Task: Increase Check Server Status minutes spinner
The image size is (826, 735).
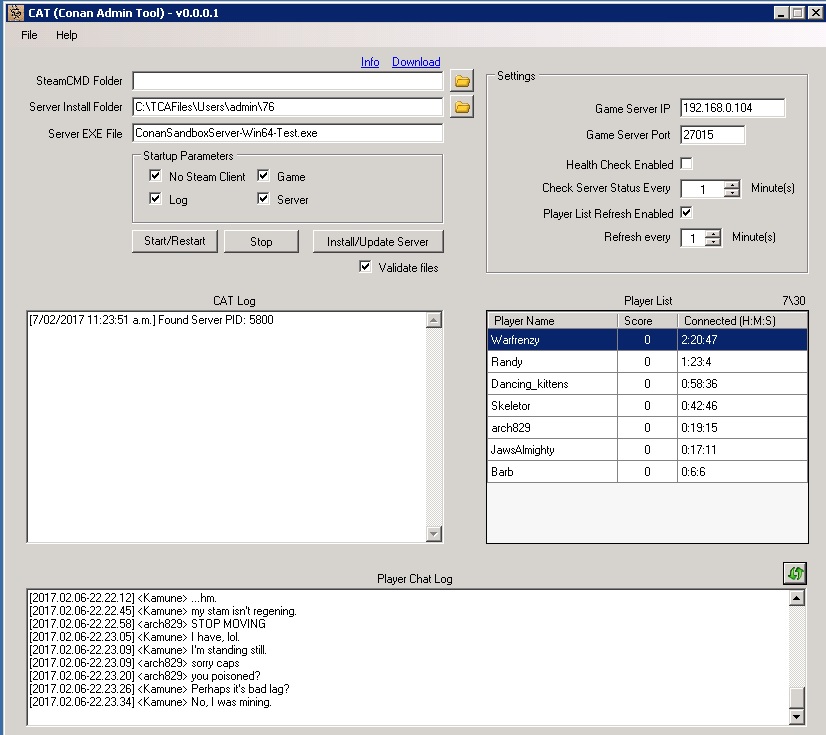Action: pyautogui.click(x=732, y=184)
